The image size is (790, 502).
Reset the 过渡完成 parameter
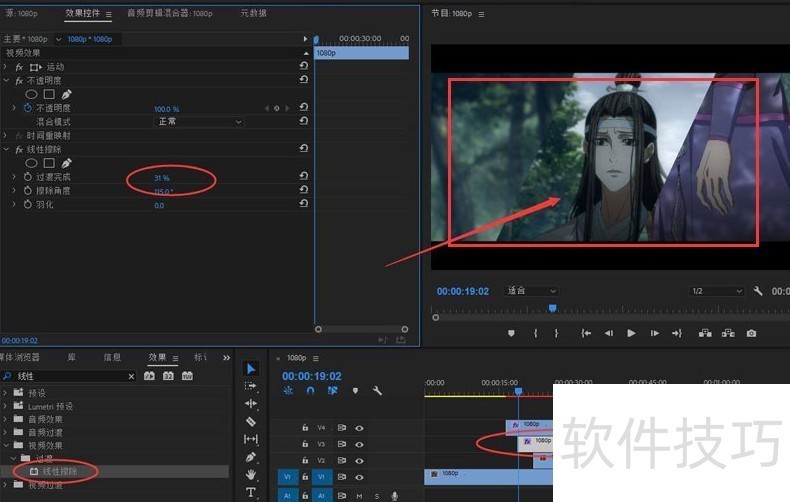point(303,177)
